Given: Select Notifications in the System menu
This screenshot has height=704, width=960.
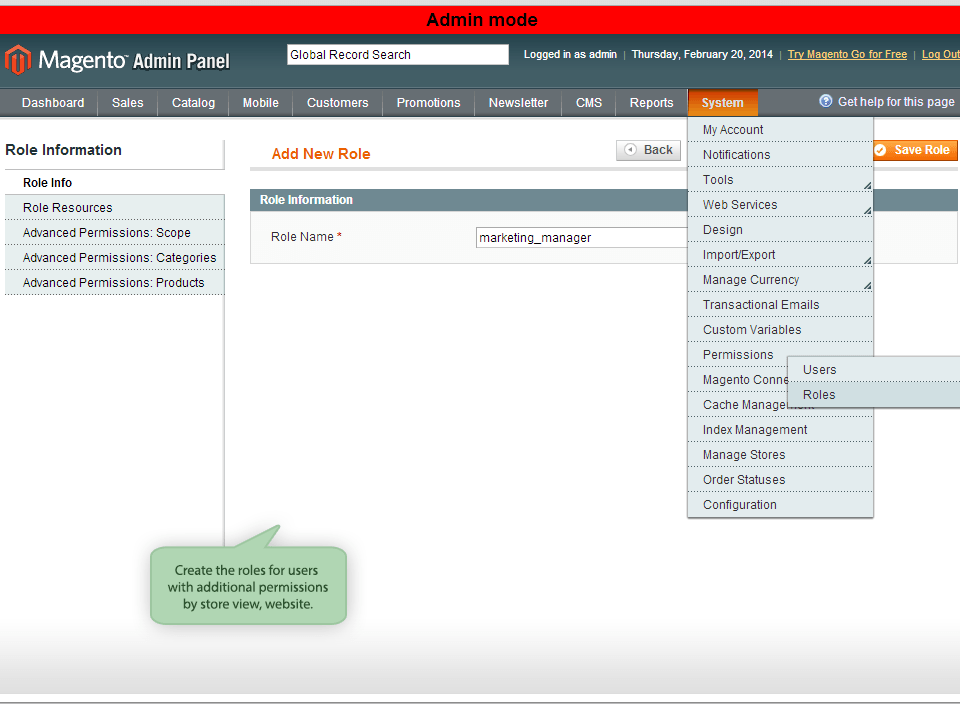Looking at the screenshot, I should (780, 155).
